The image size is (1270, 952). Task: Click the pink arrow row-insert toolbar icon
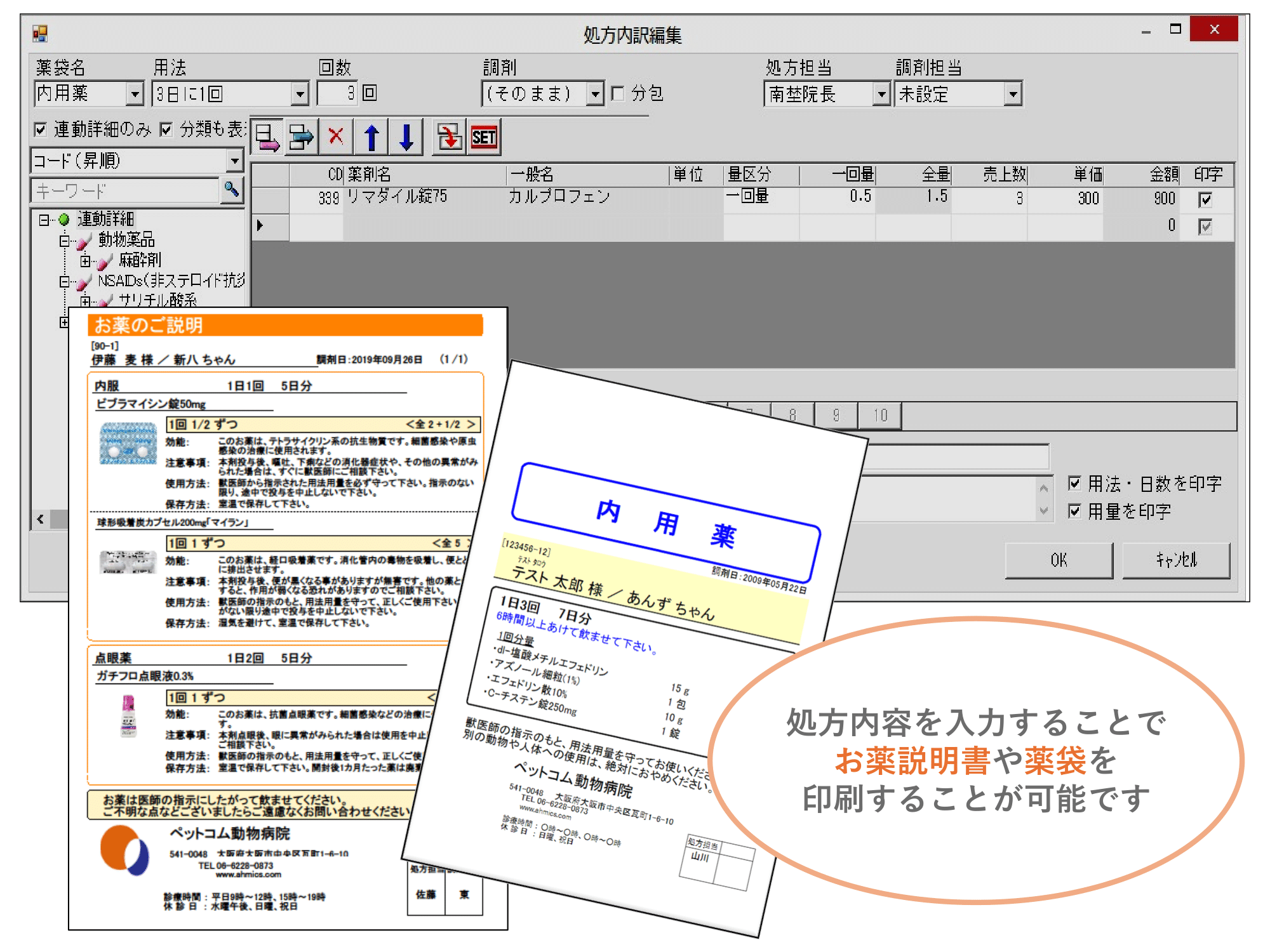click(x=267, y=137)
